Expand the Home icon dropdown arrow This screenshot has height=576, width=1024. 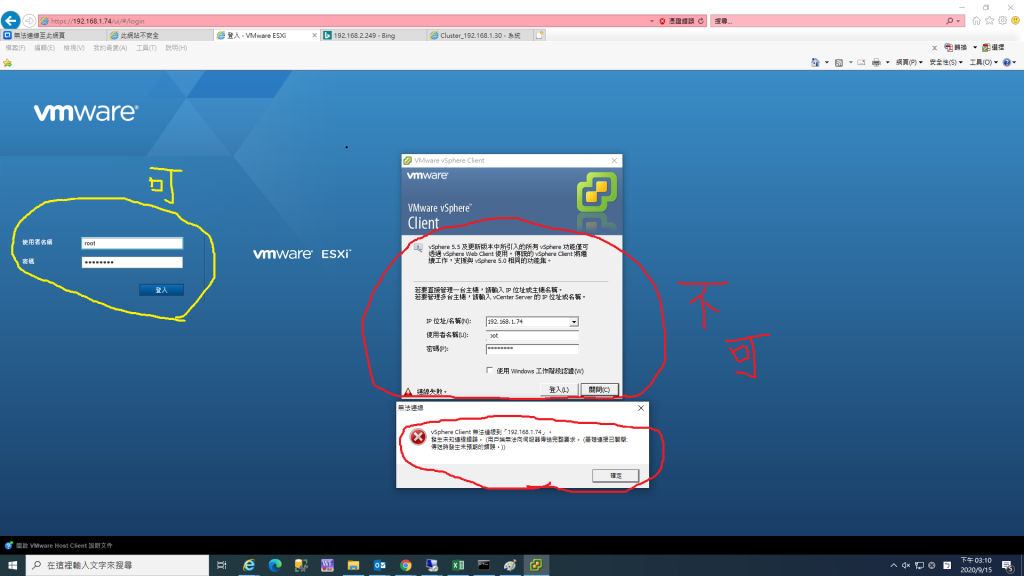point(826,63)
